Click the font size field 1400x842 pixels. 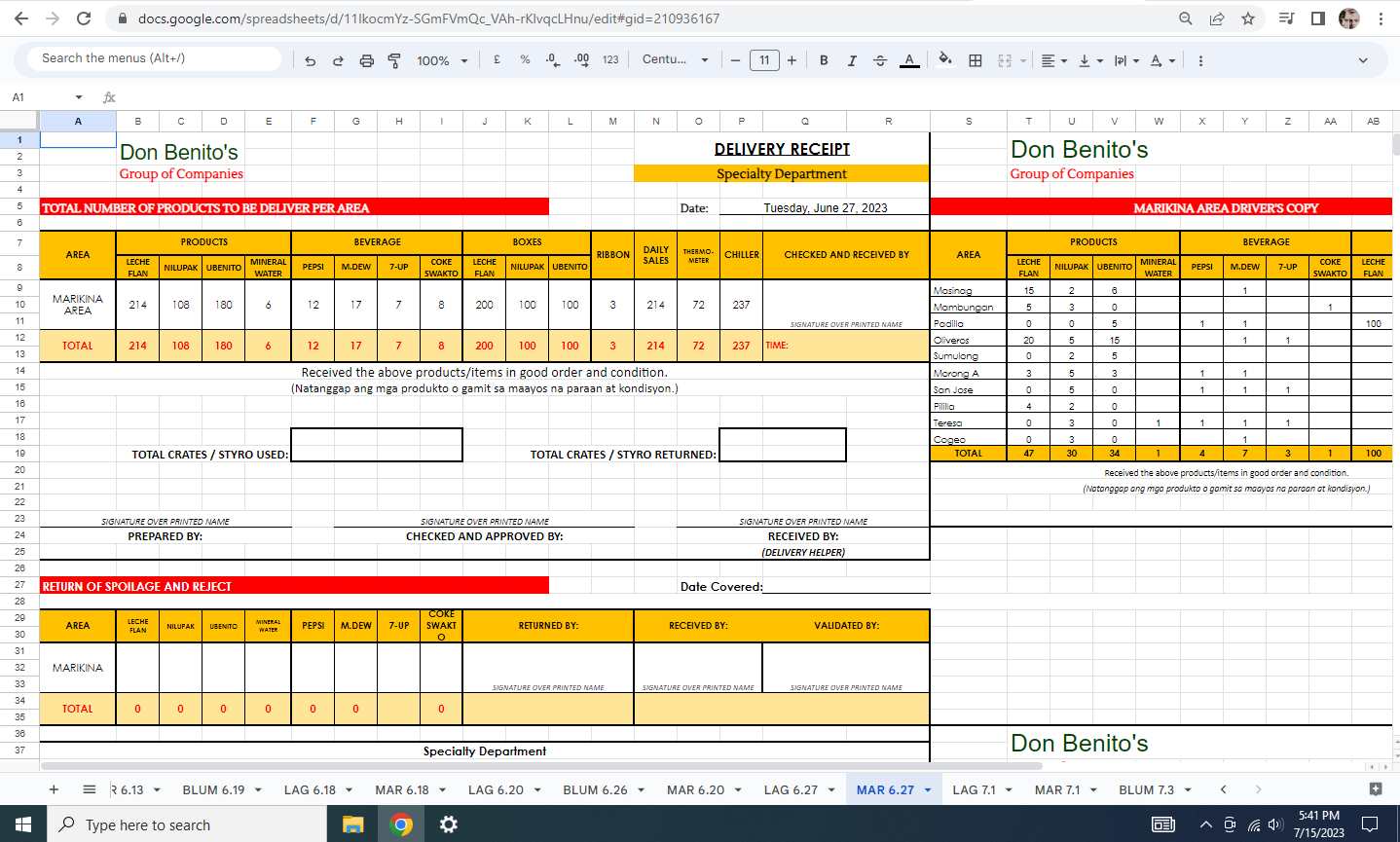coord(764,60)
